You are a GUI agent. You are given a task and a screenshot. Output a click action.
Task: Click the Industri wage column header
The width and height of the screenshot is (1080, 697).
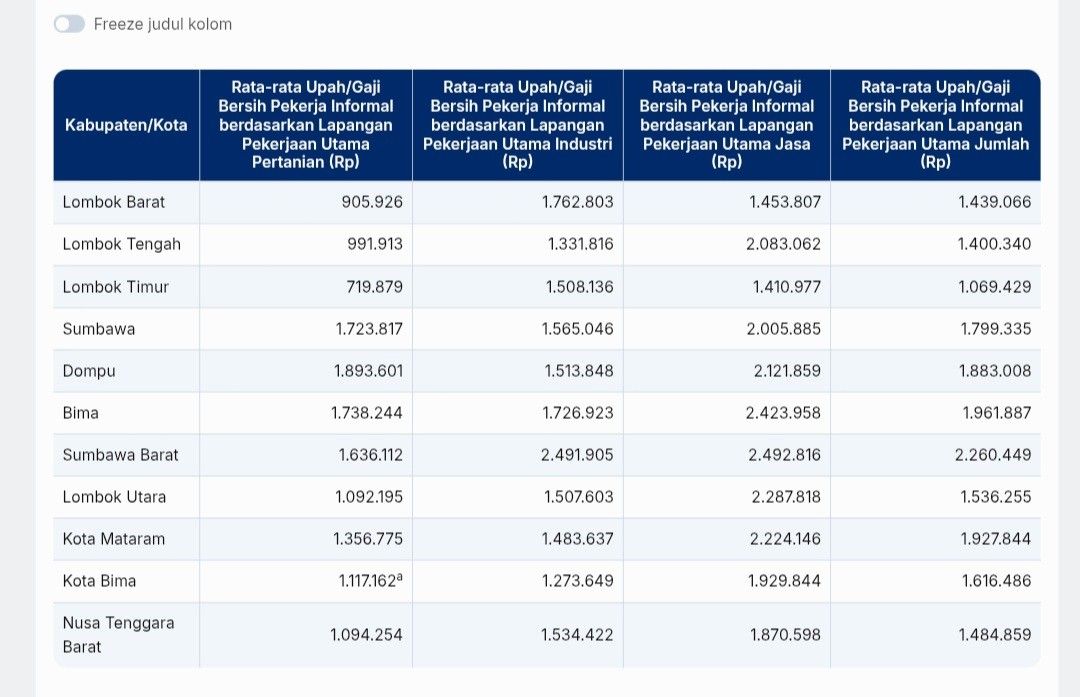tap(517, 125)
